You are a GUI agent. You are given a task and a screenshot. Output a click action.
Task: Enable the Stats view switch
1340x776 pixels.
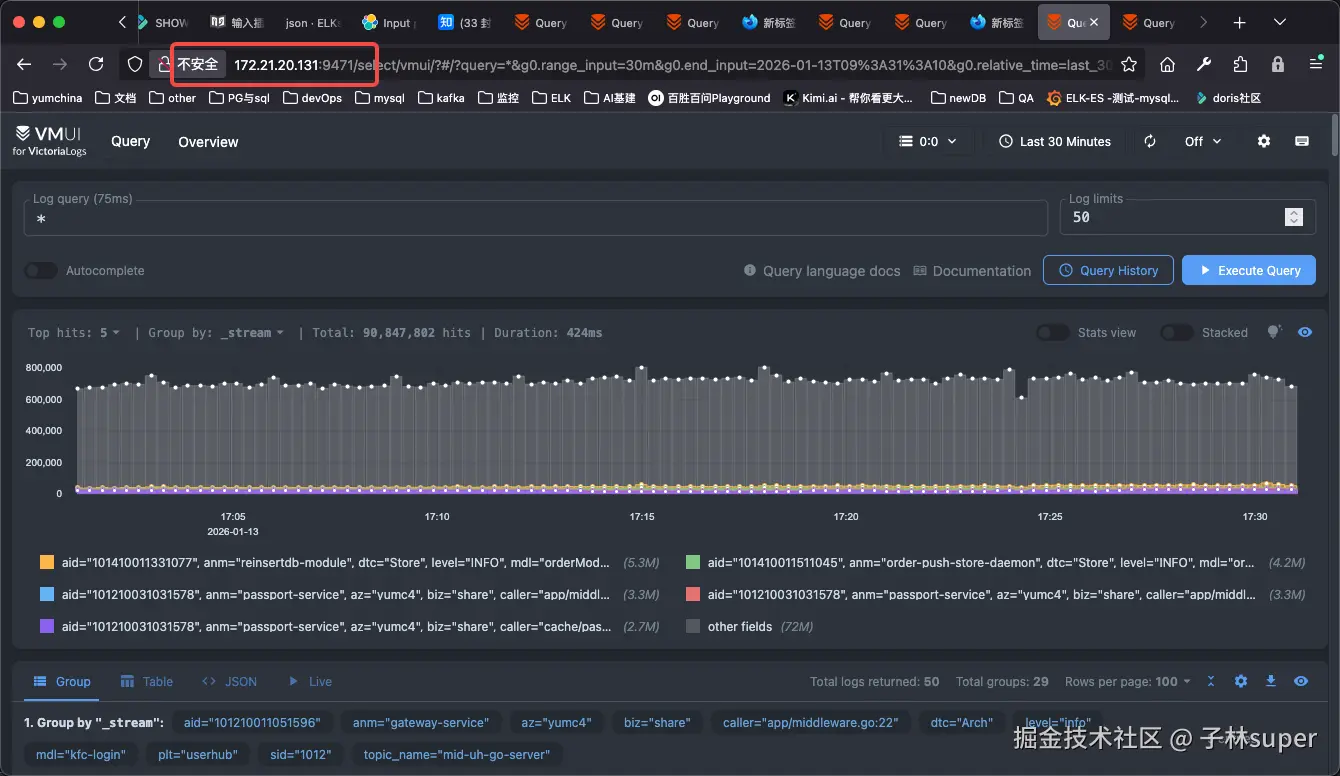pos(1053,332)
